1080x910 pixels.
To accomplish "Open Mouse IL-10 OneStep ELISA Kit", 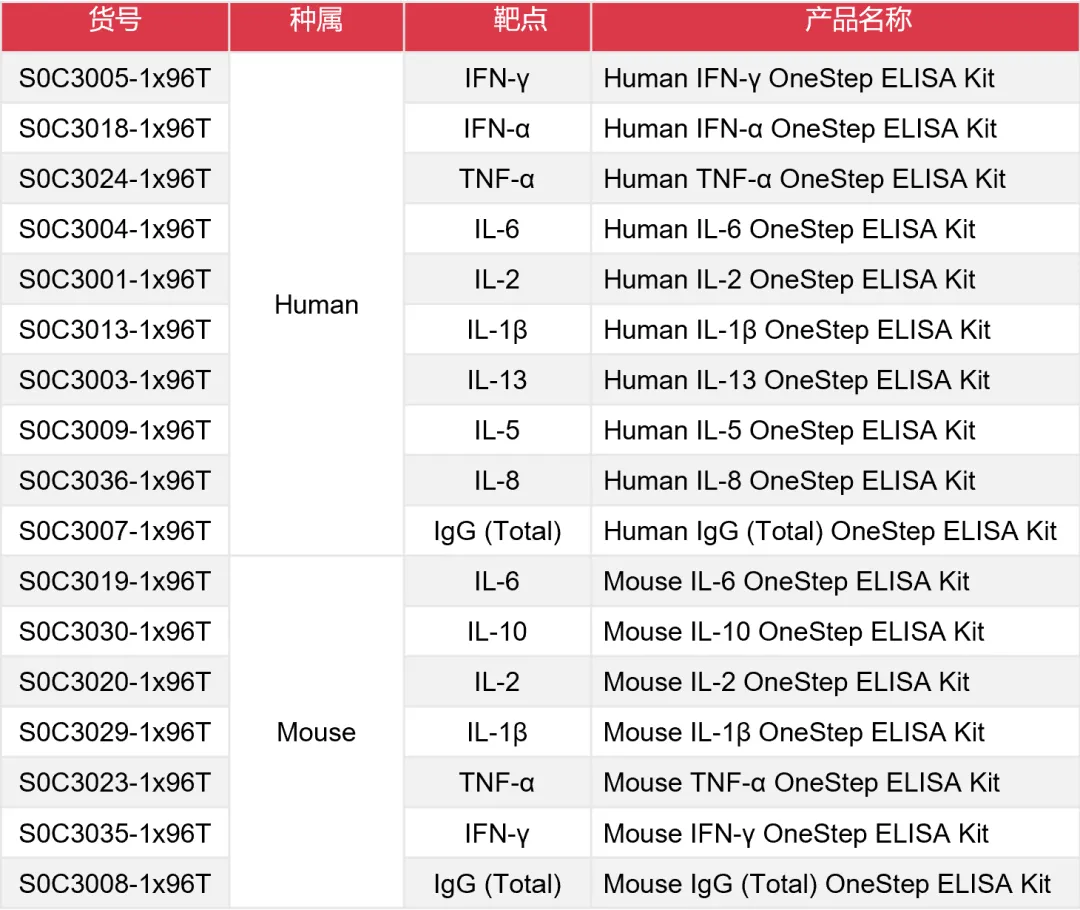I will tap(793, 632).
